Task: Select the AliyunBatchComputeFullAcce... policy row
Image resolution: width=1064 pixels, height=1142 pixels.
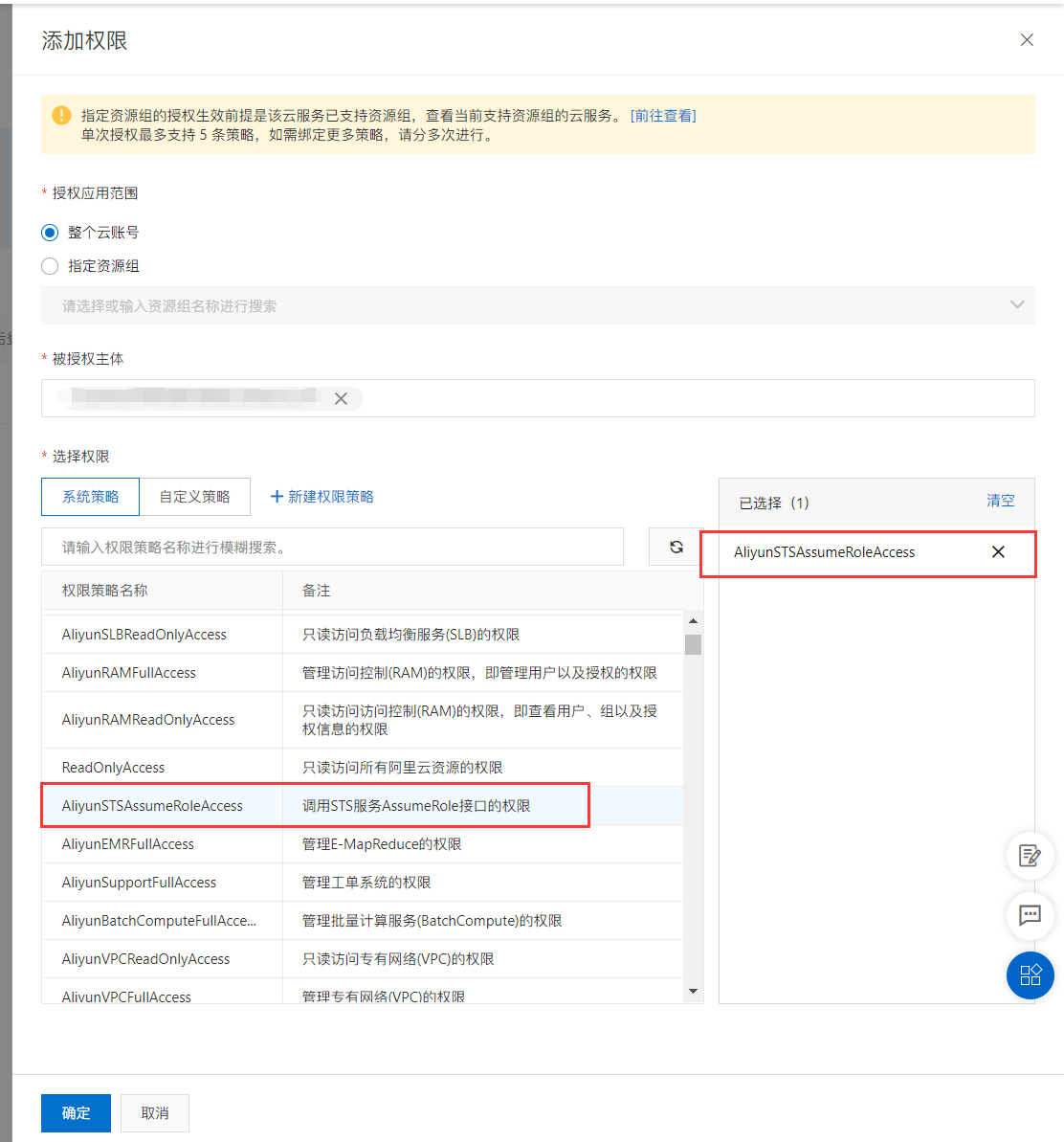Action: (x=363, y=921)
